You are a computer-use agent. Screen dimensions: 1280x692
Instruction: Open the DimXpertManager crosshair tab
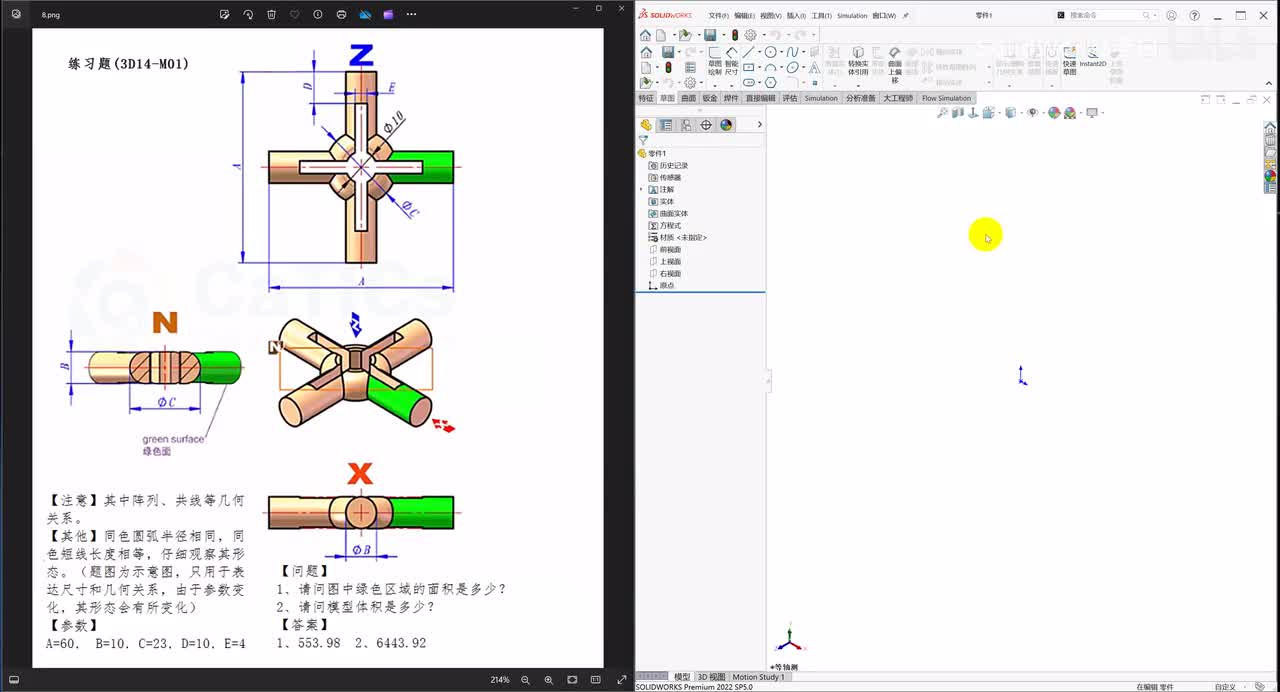tap(706, 125)
